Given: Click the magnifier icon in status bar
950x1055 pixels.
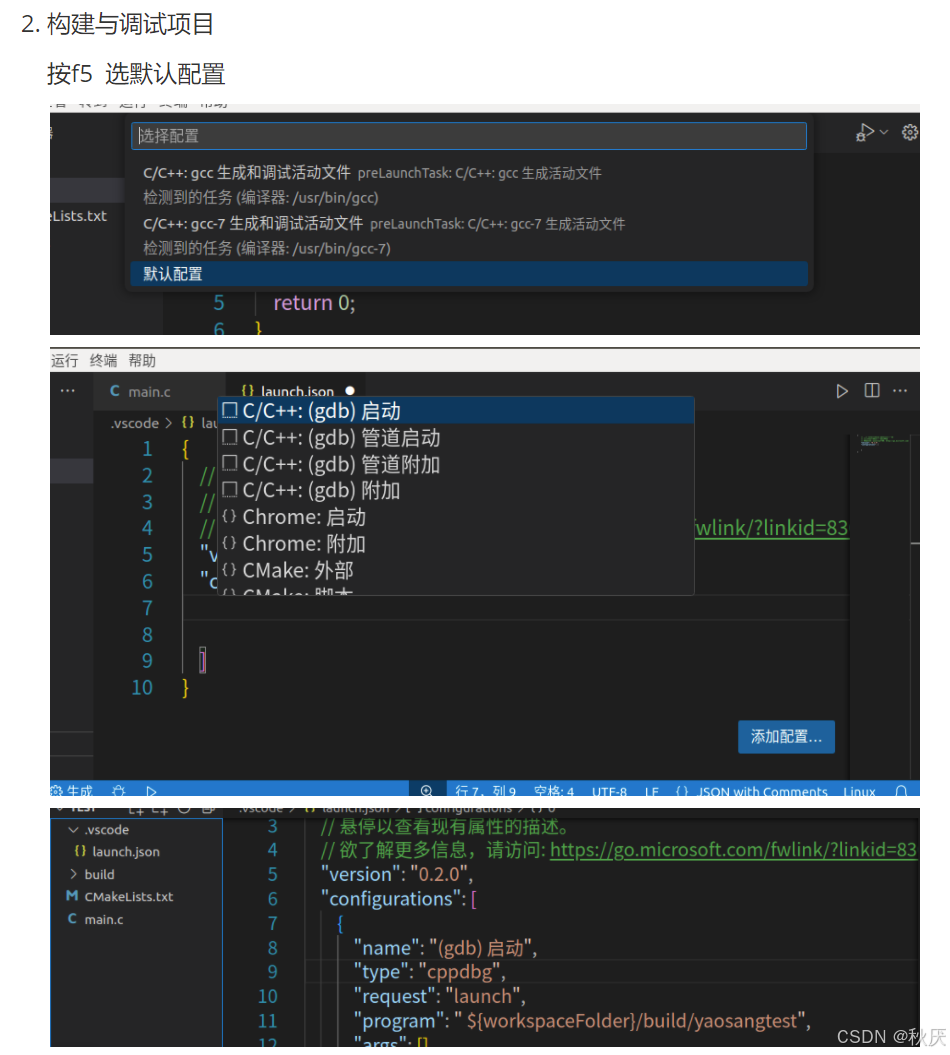Looking at the screenshot, I should pos(427,789).
